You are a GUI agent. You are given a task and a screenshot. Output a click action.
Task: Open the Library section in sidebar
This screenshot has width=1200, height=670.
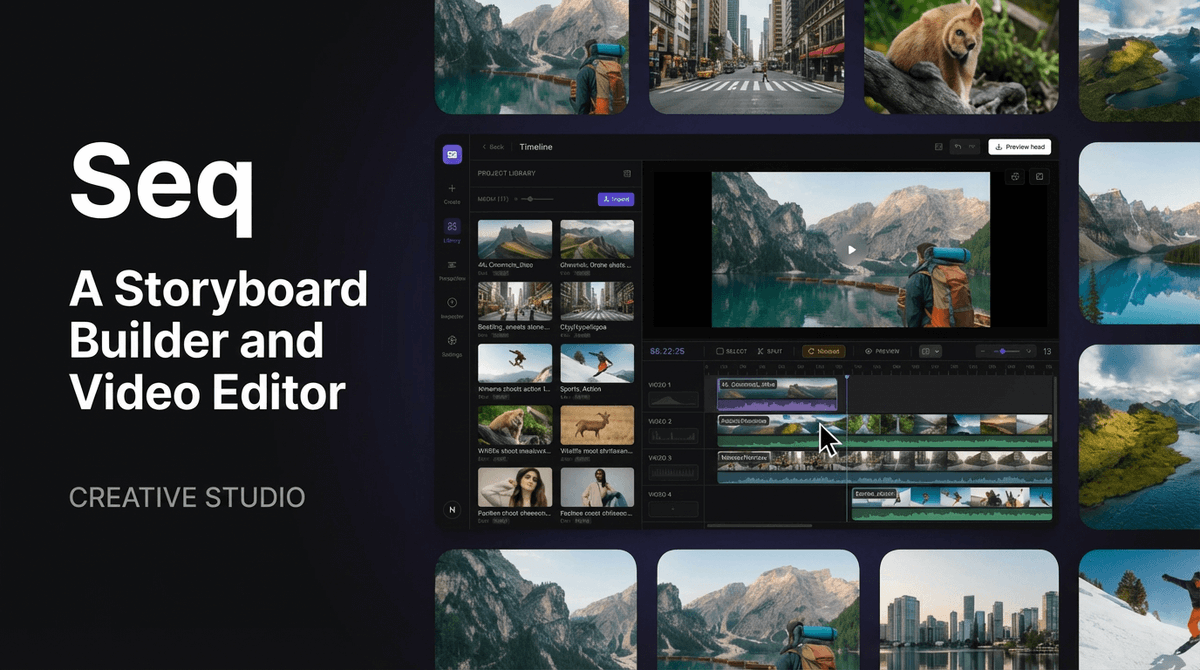pos(452,232)
